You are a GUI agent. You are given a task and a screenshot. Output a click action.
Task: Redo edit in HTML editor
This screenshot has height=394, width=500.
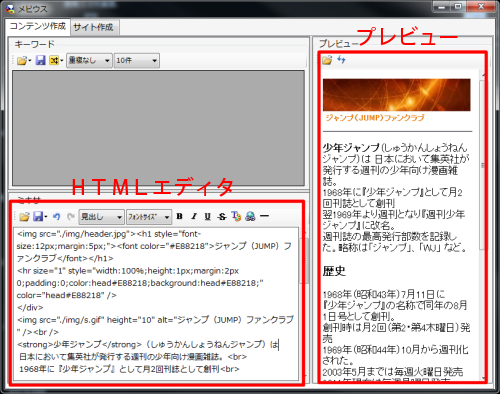tap(70, 217)
